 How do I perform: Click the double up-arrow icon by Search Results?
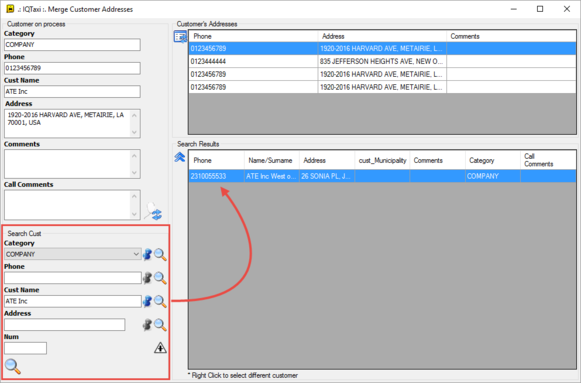click(x=180, y=157)
